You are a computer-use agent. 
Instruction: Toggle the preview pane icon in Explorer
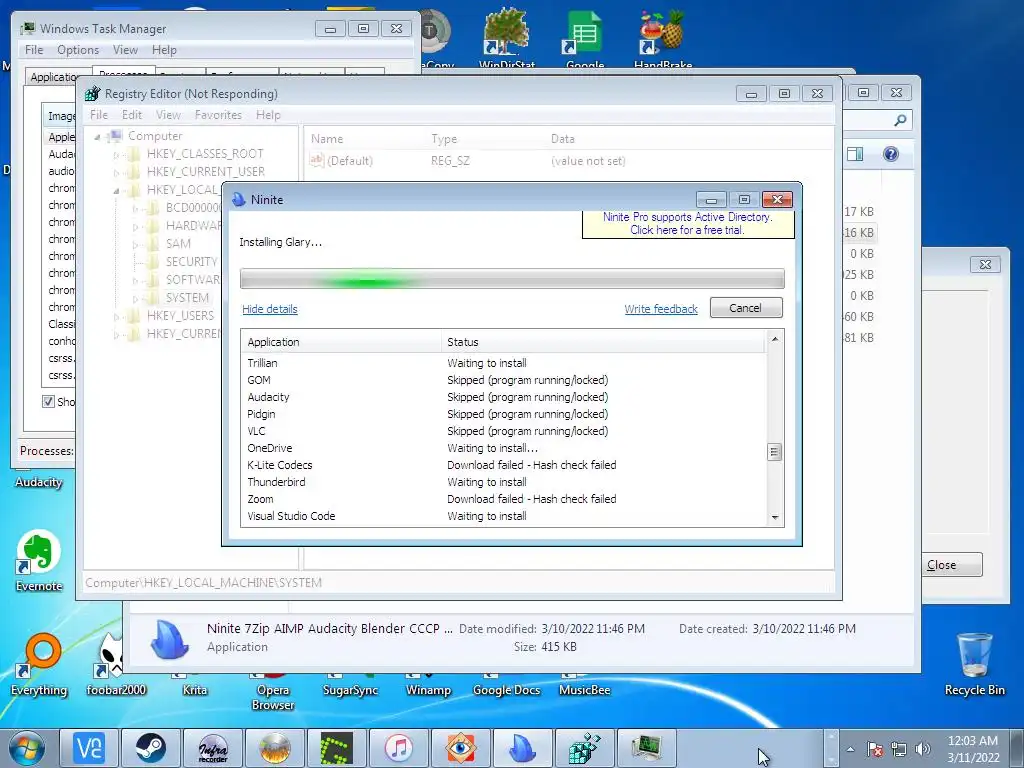pyautogui.click(x=855, y=154)
